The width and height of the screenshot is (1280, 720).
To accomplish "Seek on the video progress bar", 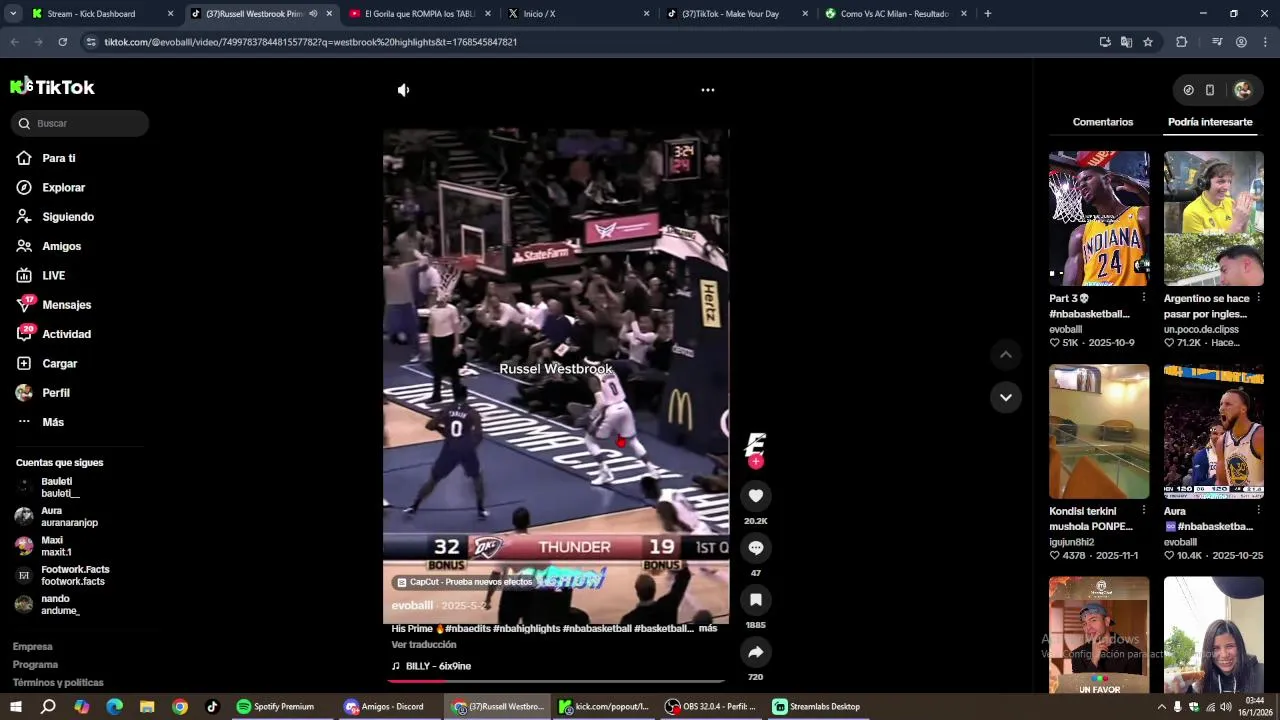I will [556, 681].
